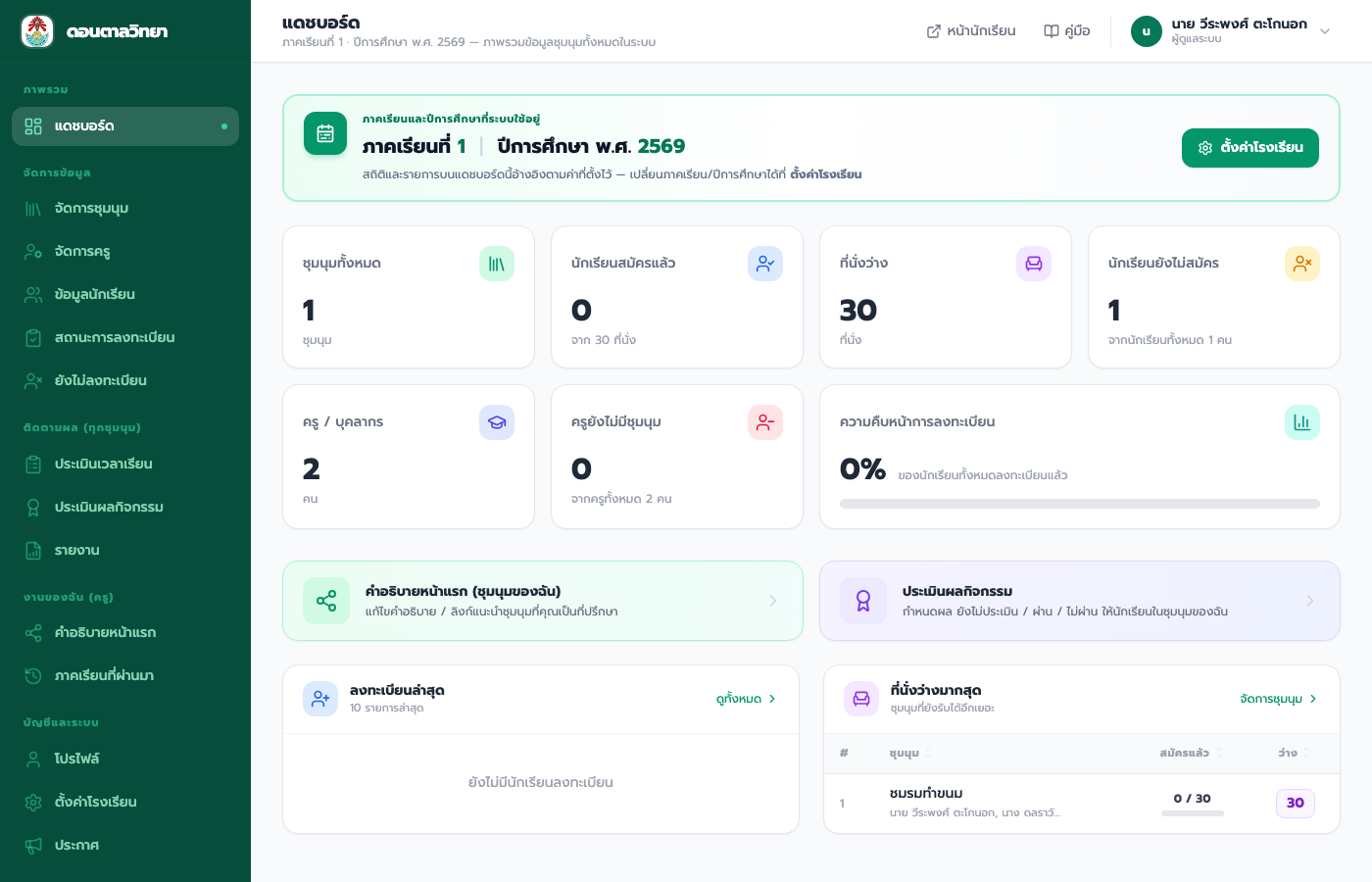Click the ยังไม่มีนักเรียนลงทะเบียน empty message
The height and width of the screenshot is (882, 1372).
(x=541, y=783)
